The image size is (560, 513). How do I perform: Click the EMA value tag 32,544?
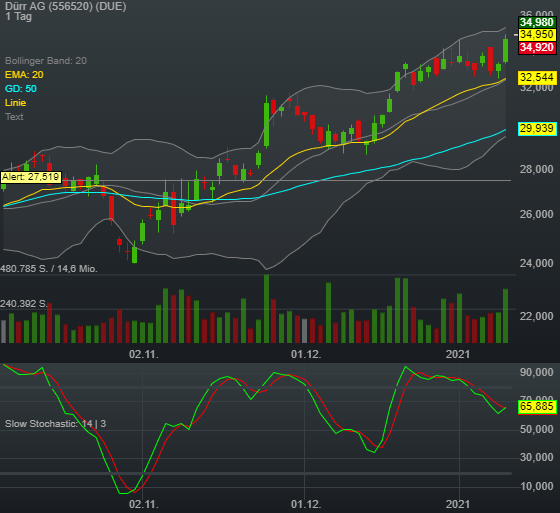point(537,77)
